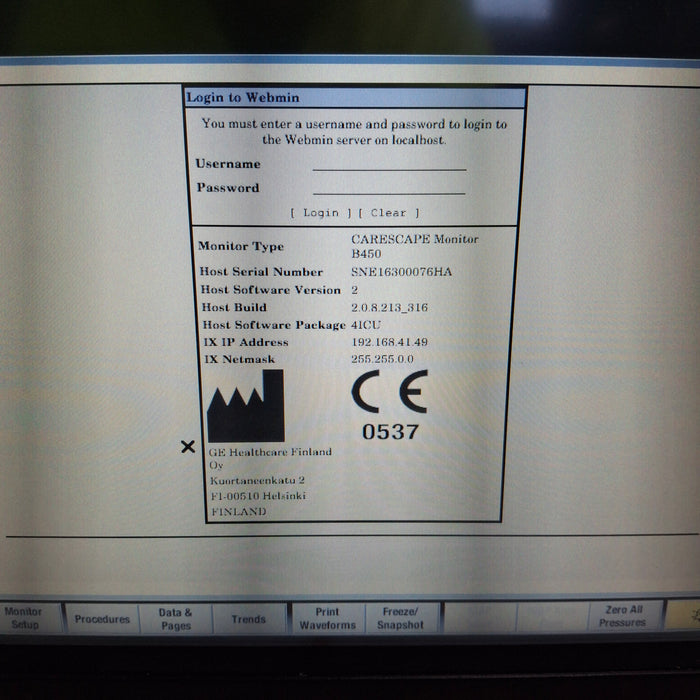Click the [ Login ] button

tap(321, 213)
